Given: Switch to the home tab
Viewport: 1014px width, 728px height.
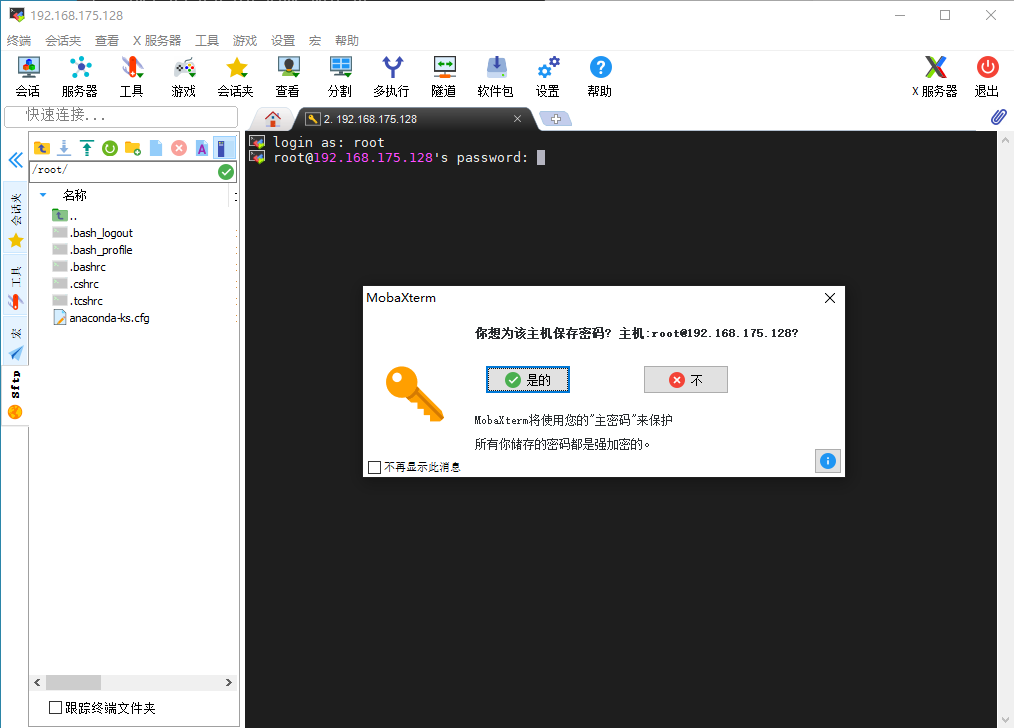Looking at the screenshot, I should (x=273, y=119).
